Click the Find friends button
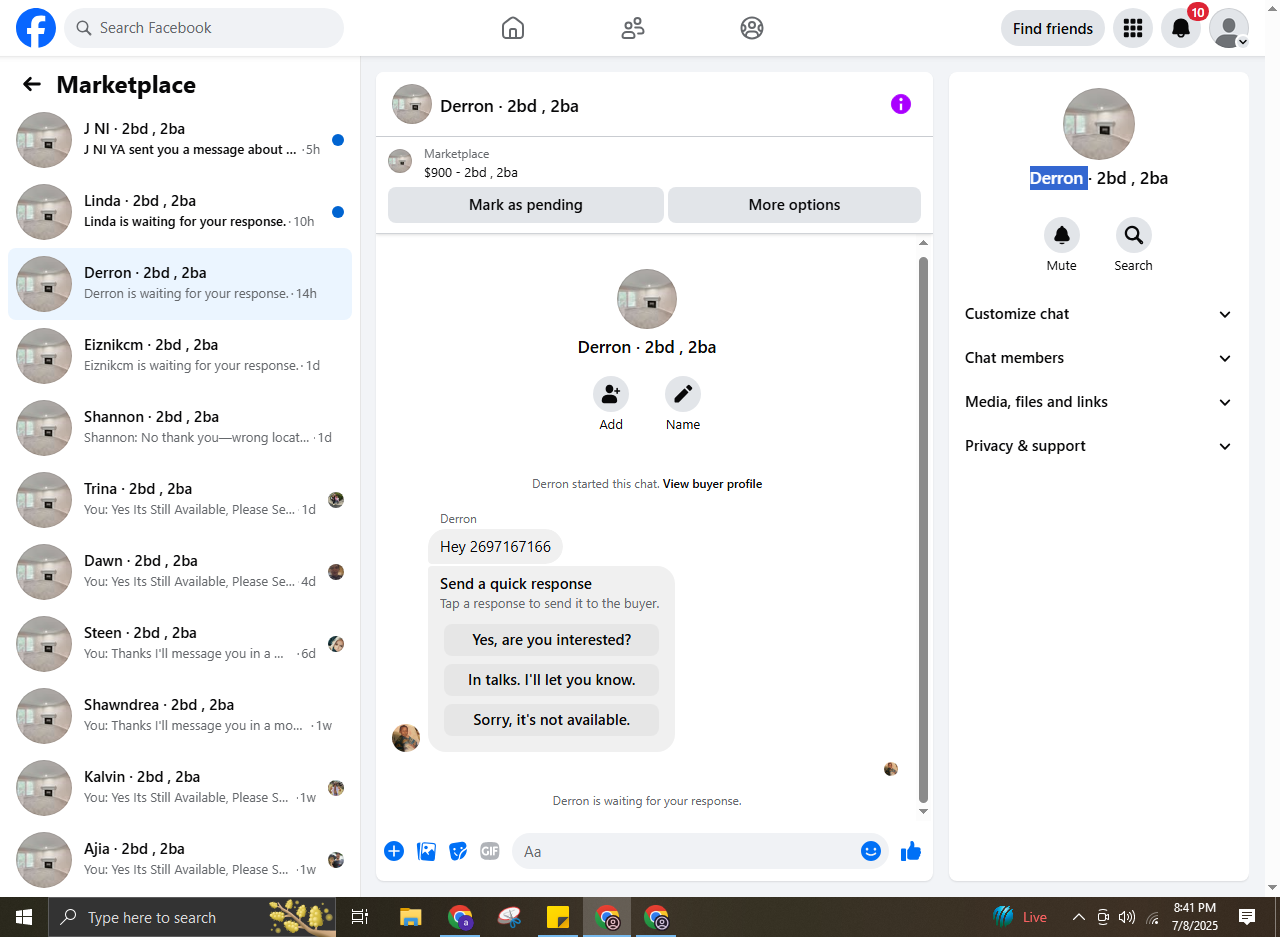Viewport: 1280px width, 937px height. click(1053, 28)
